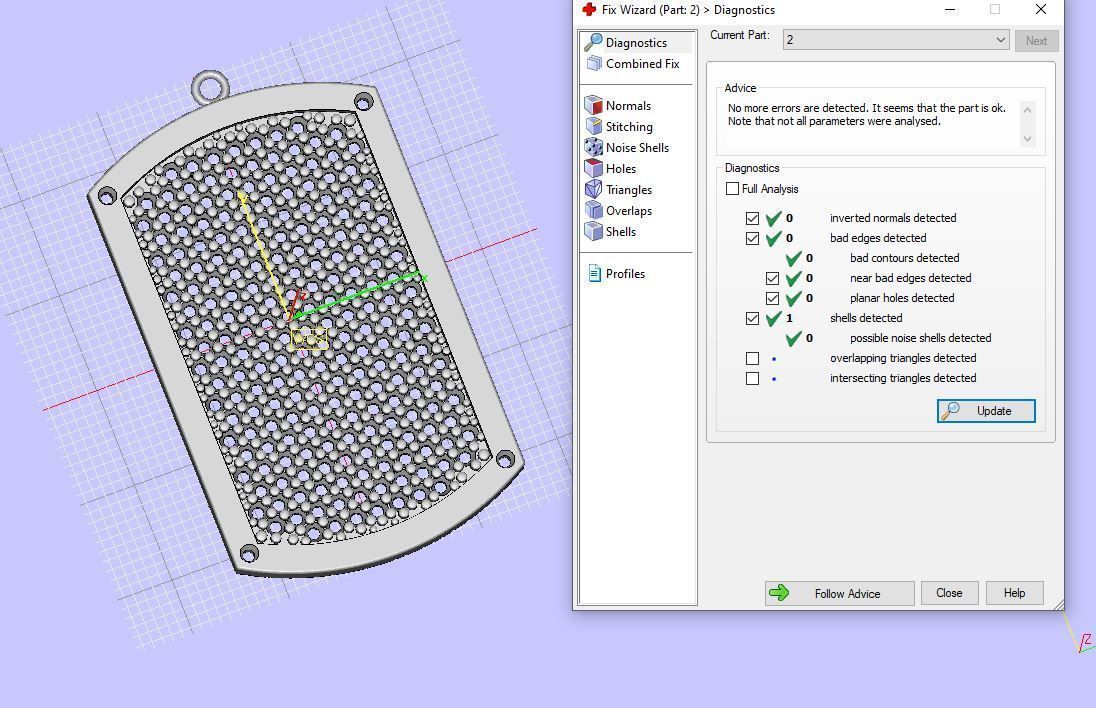Click the Follow Advice button text
The image size is (1096, 708).
point(847,593)
